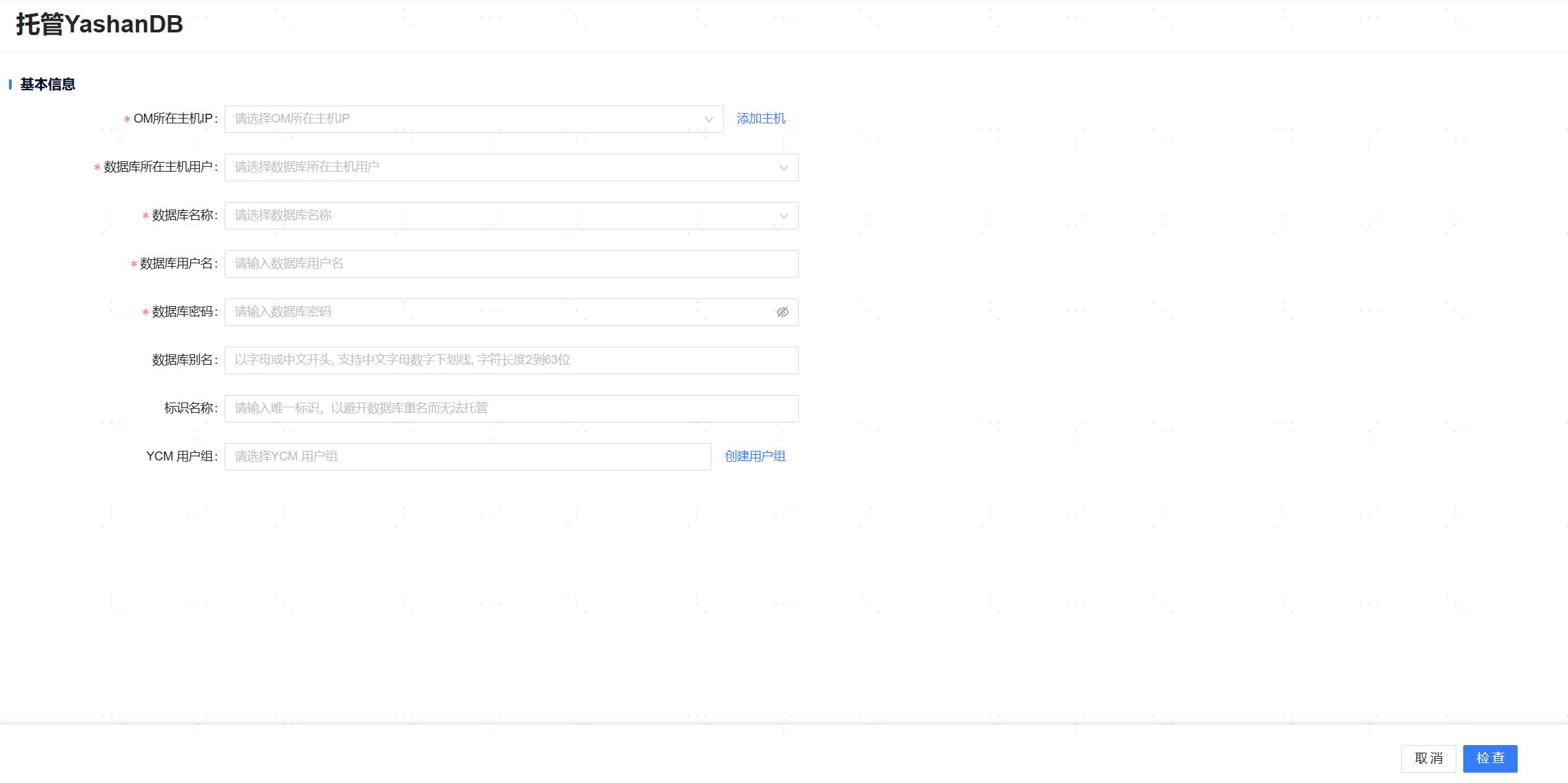Click the database host user dropdown chevron
Viewport: 1568px width, 783px height.
(x=783, y=167)
